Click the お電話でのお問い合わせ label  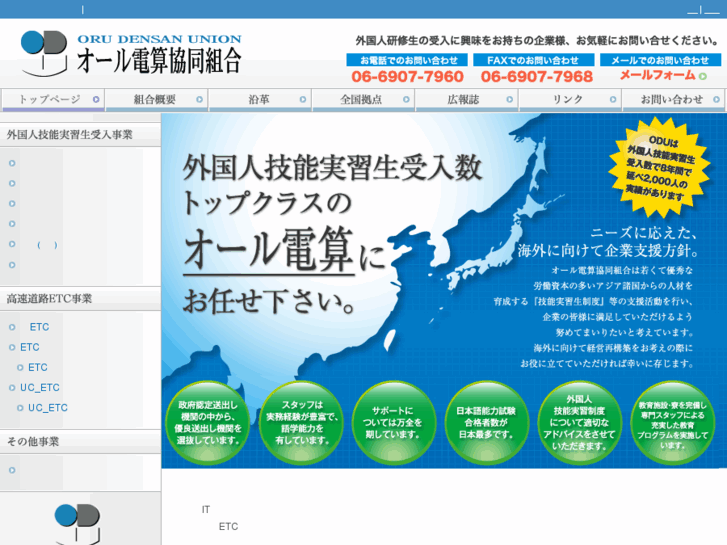click(408, 60)
